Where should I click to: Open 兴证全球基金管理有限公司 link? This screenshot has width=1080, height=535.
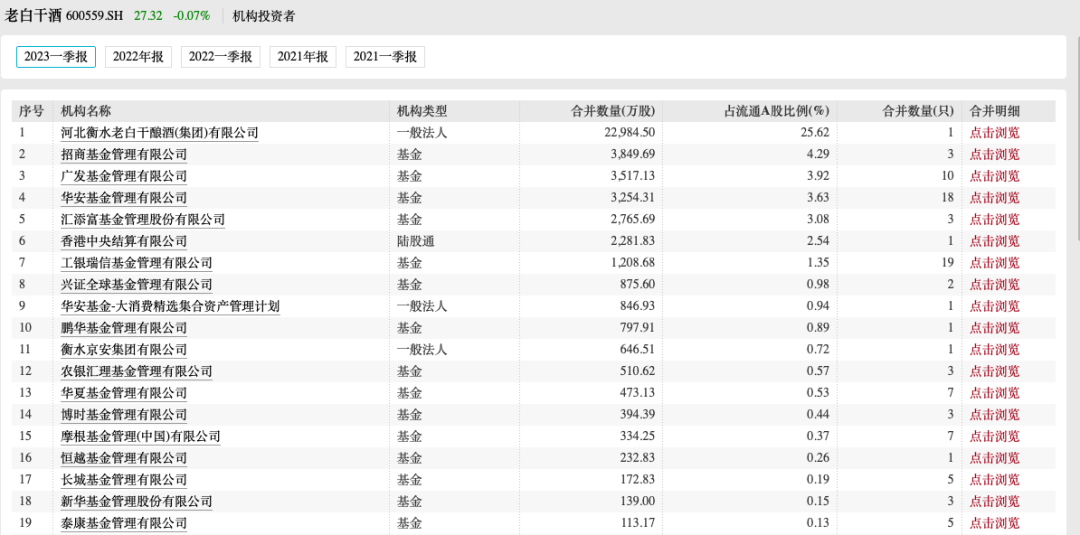(x=136, y=284)
